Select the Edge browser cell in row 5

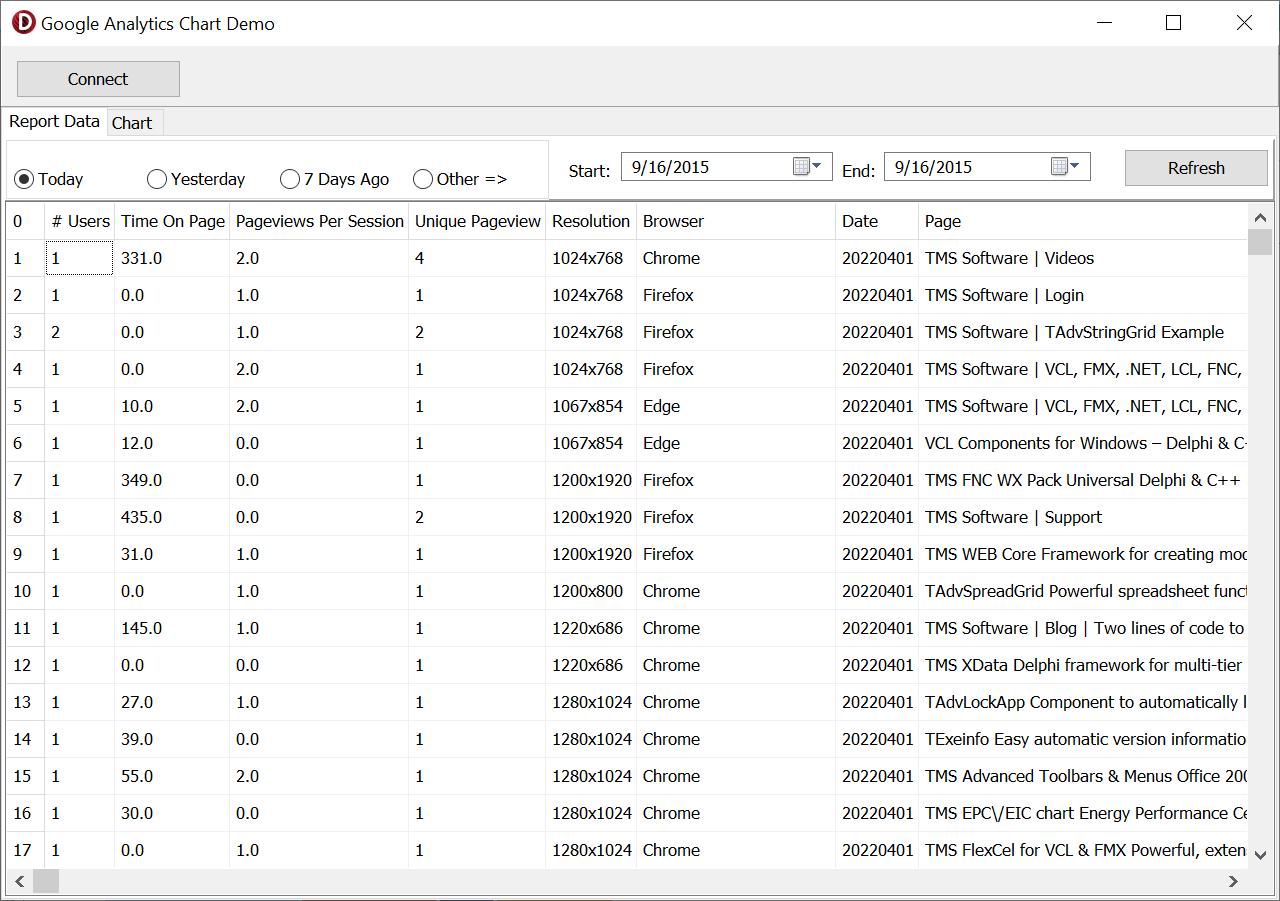pyautogui.click(x=736, y=406)
